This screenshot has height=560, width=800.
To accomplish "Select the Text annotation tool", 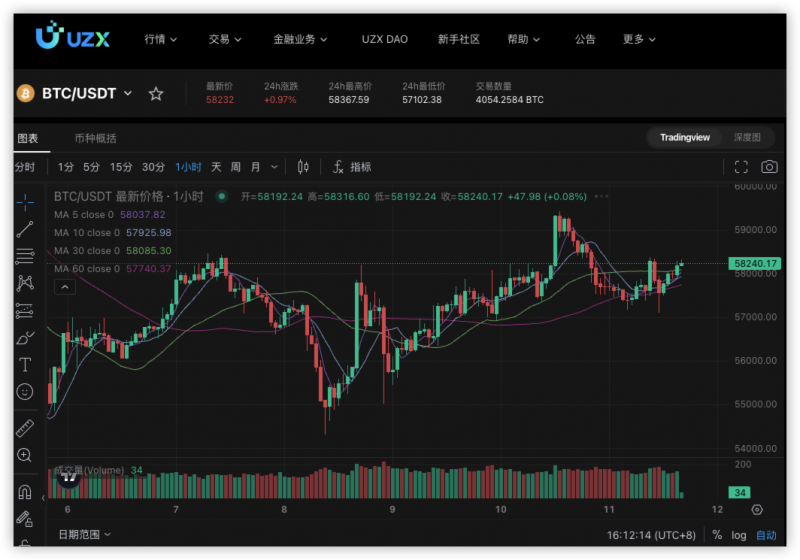I will [24, 364].
